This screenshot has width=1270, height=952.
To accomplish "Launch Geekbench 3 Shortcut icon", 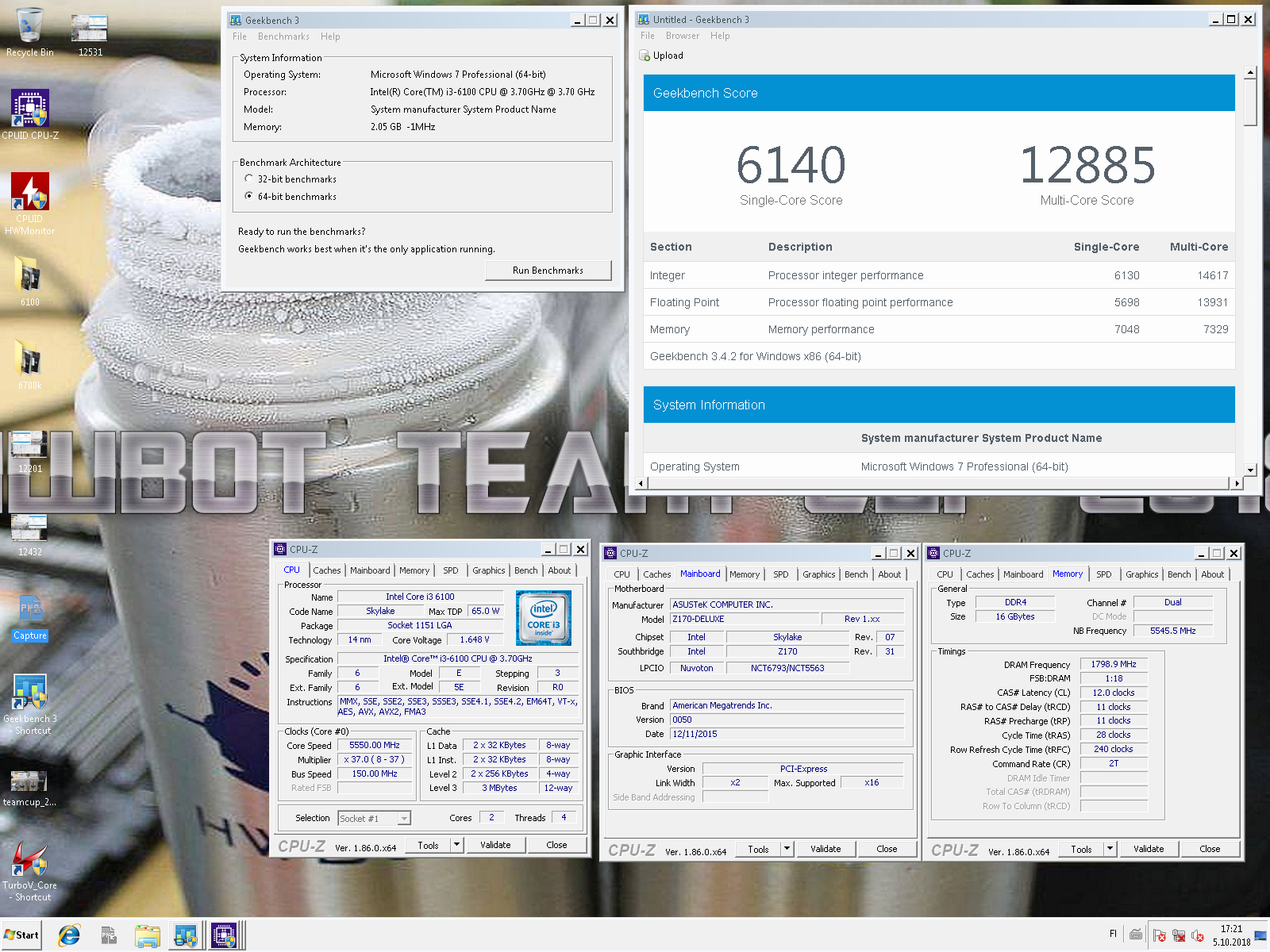I will point(30,704).
